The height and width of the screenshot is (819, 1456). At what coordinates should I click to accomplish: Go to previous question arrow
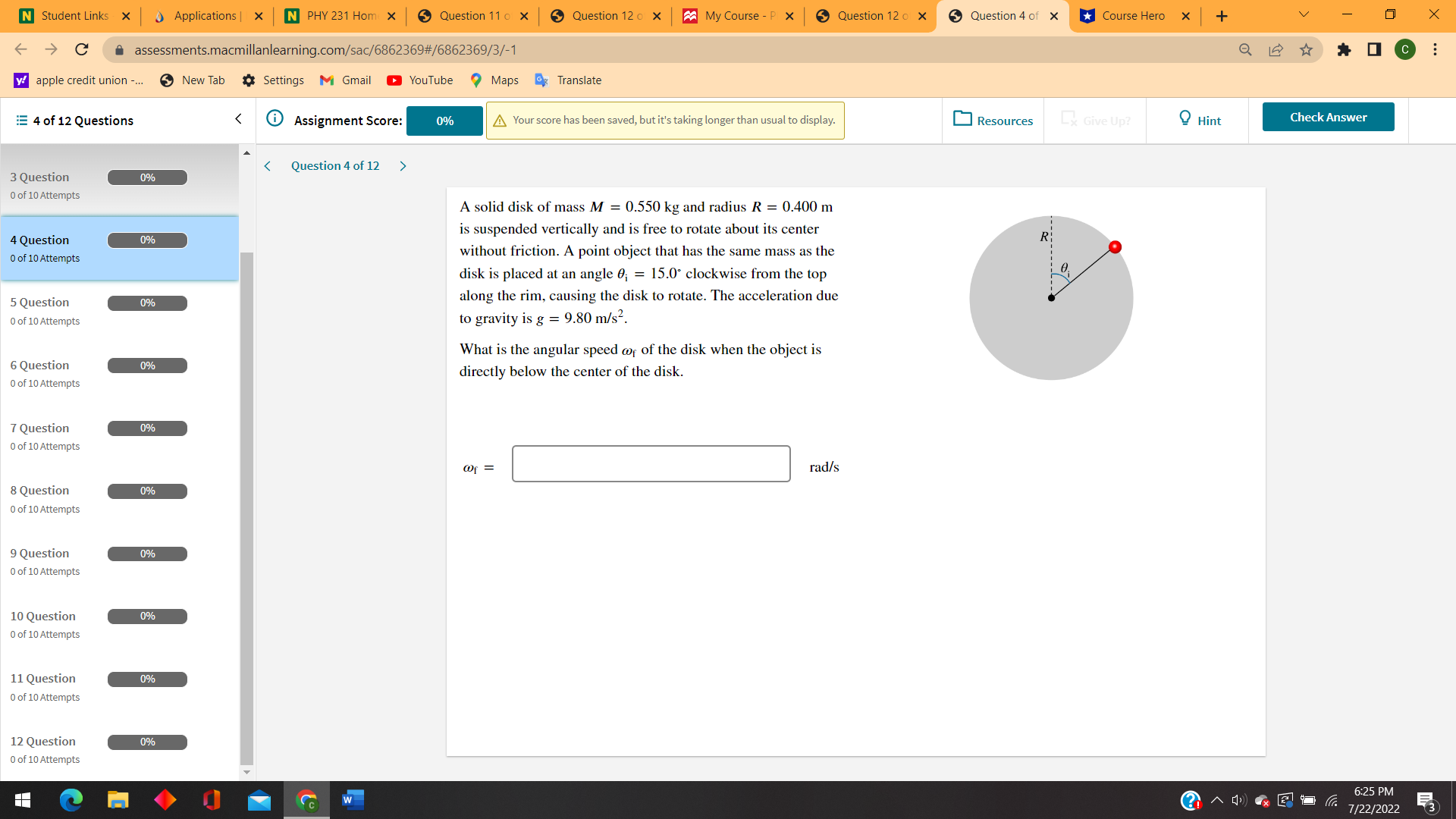tap(268, 166)
